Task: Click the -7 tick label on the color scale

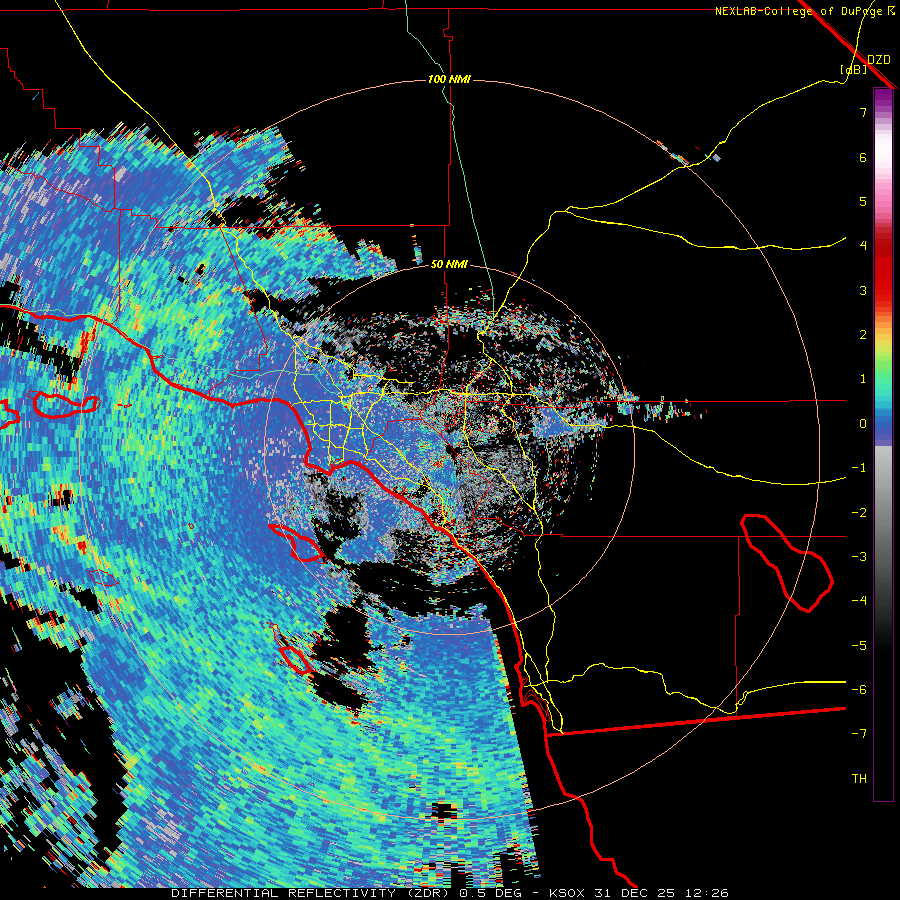Action: pyautogui.click(x=859, y=734)
